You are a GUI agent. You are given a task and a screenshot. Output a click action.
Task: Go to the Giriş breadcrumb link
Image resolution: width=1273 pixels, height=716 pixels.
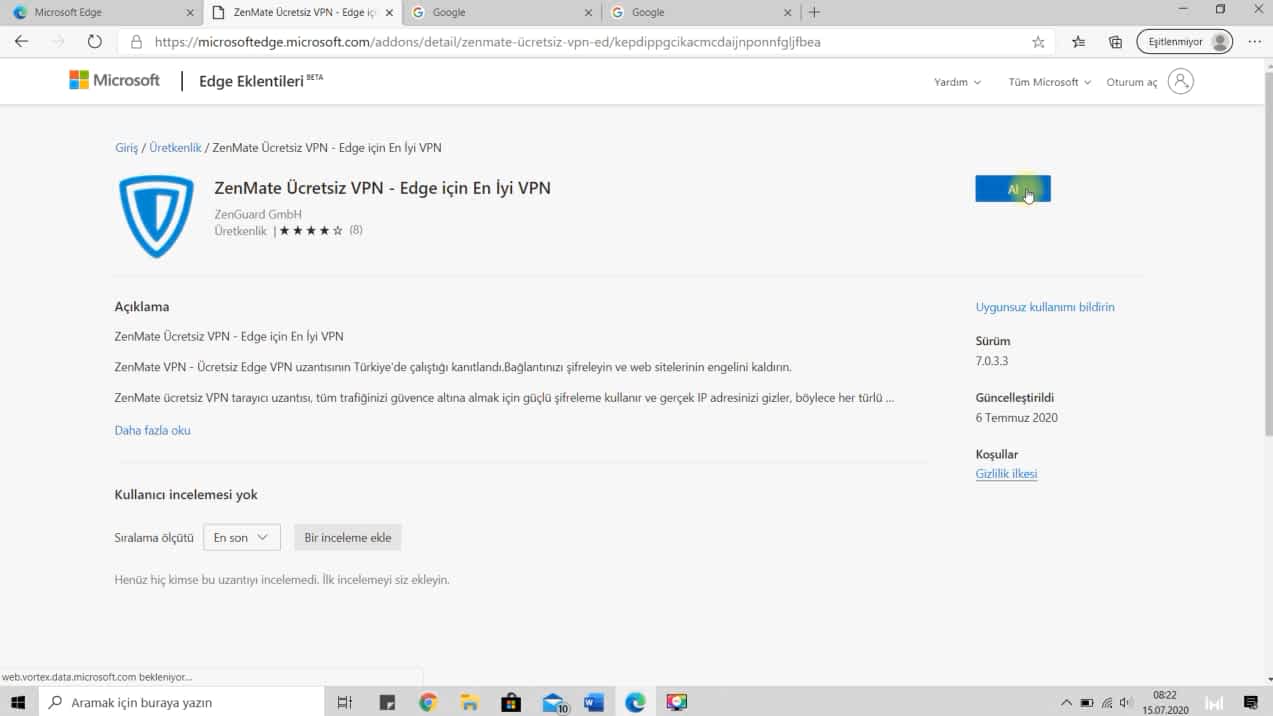(x=126, y=148)
